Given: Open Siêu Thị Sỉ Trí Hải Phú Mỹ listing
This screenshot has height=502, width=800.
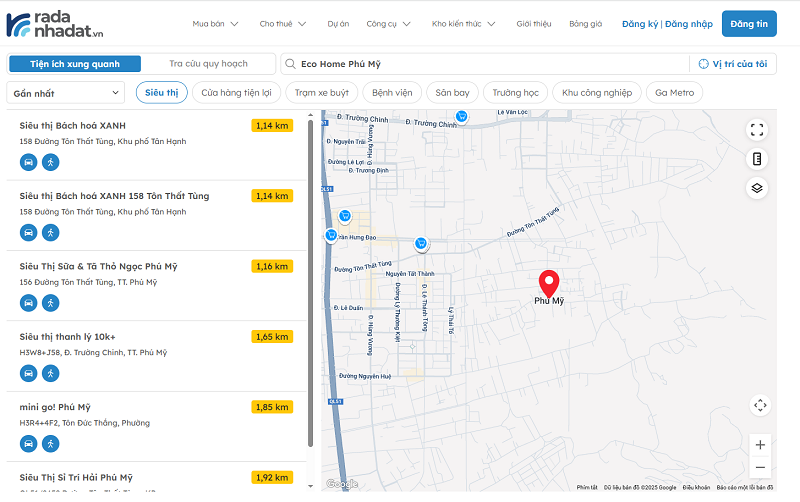Looking at the screenshot, I should pyautogui.click(x=76, y=478).
